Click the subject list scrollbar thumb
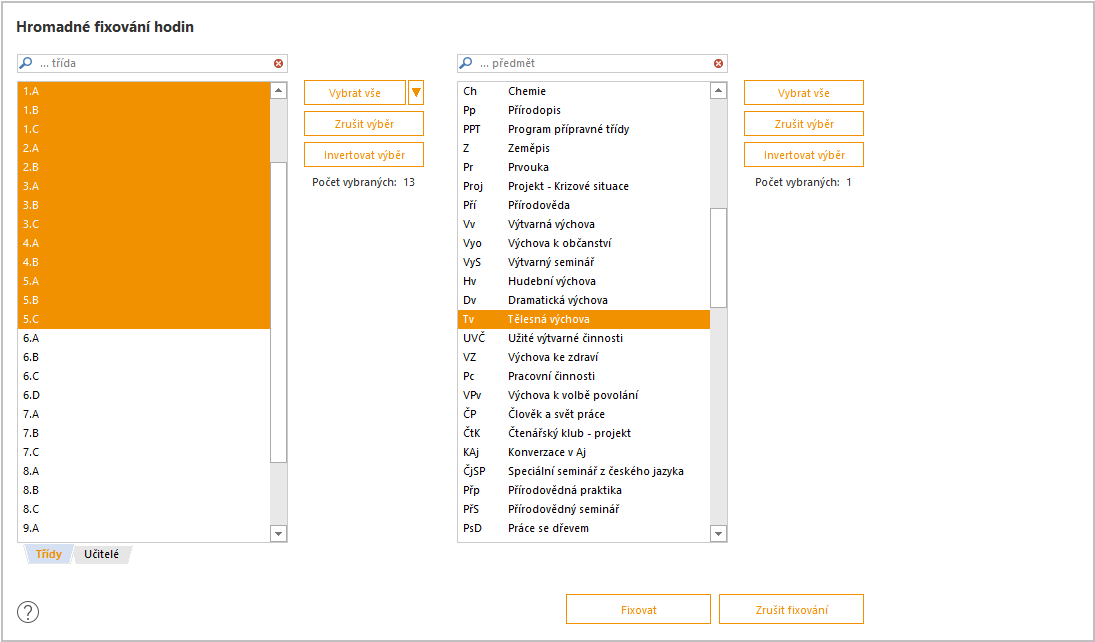 [x=719, y=258]
